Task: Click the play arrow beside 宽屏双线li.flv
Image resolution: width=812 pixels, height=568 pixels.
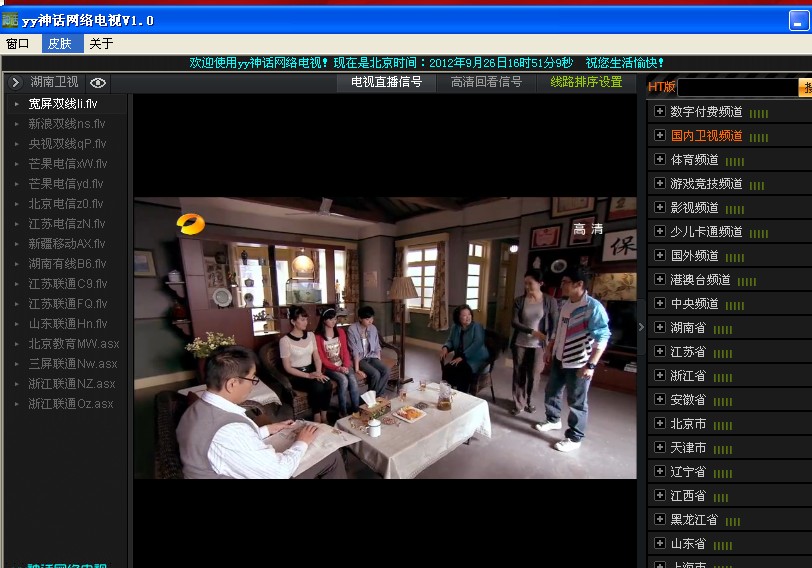Action: (x=17, y=104)
